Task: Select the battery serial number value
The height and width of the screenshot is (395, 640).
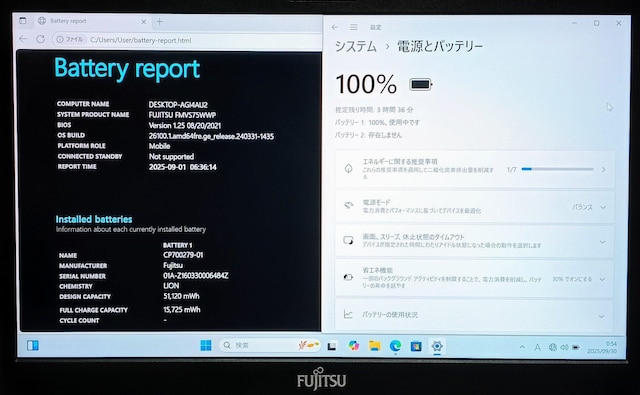Action: (196, 275)
